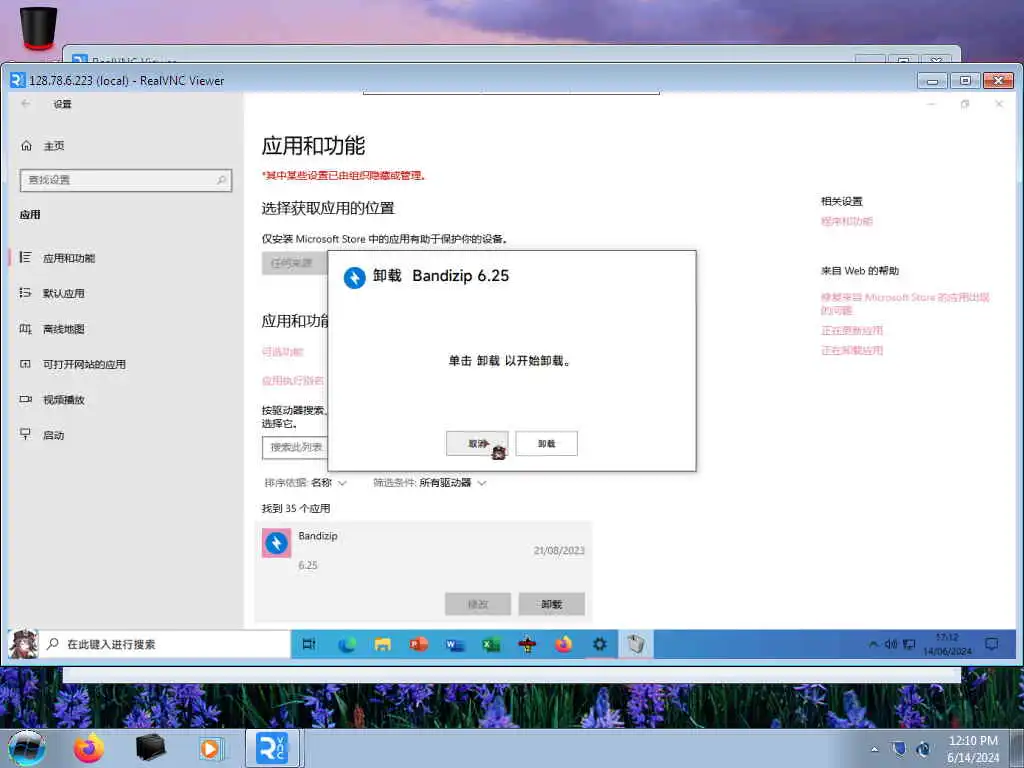
Task: Click the Bandizip name in the apps list
Action: pos(318,536)
